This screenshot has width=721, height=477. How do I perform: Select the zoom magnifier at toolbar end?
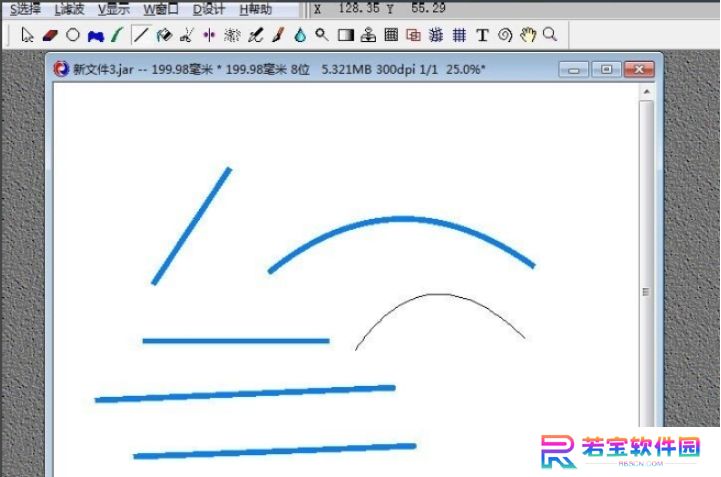click(549, 34)
